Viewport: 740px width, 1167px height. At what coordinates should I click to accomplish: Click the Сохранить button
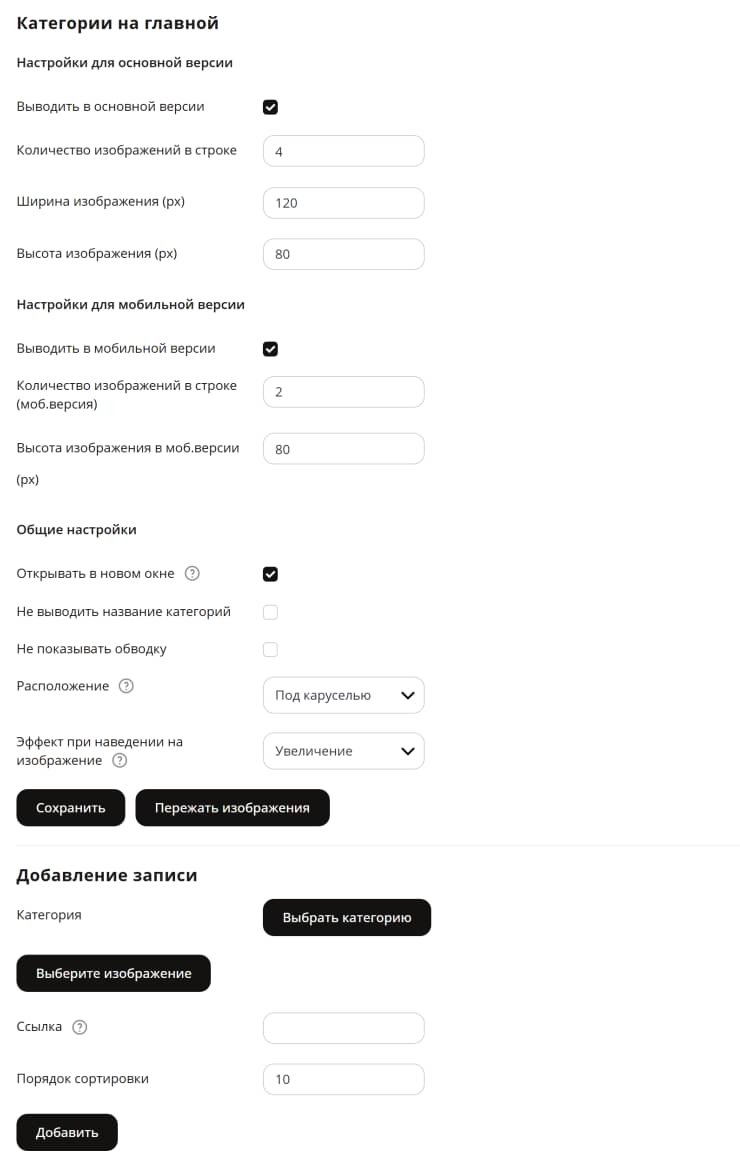coord(71,808)
